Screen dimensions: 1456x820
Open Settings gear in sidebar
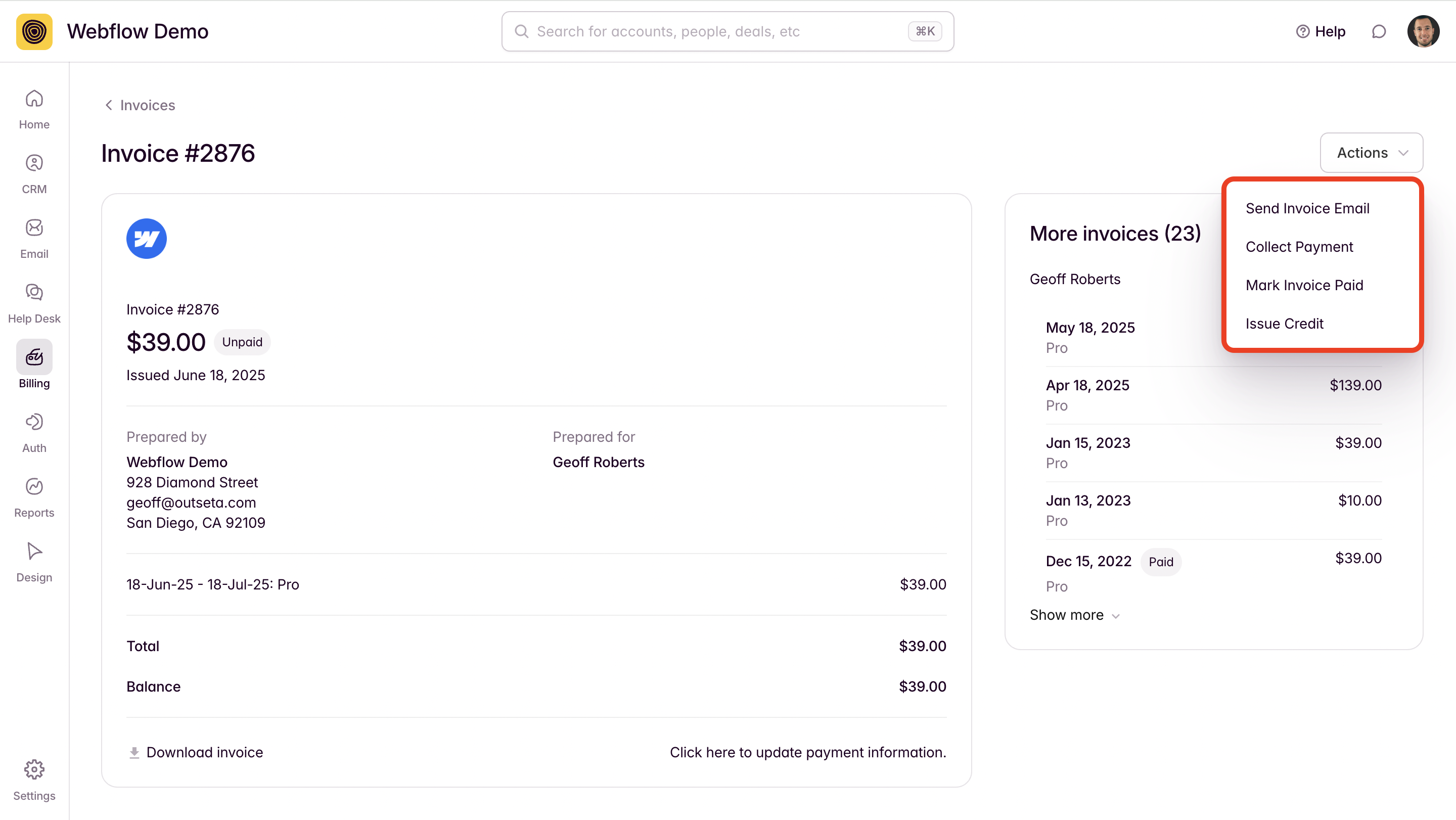click(x=34, y=780)
